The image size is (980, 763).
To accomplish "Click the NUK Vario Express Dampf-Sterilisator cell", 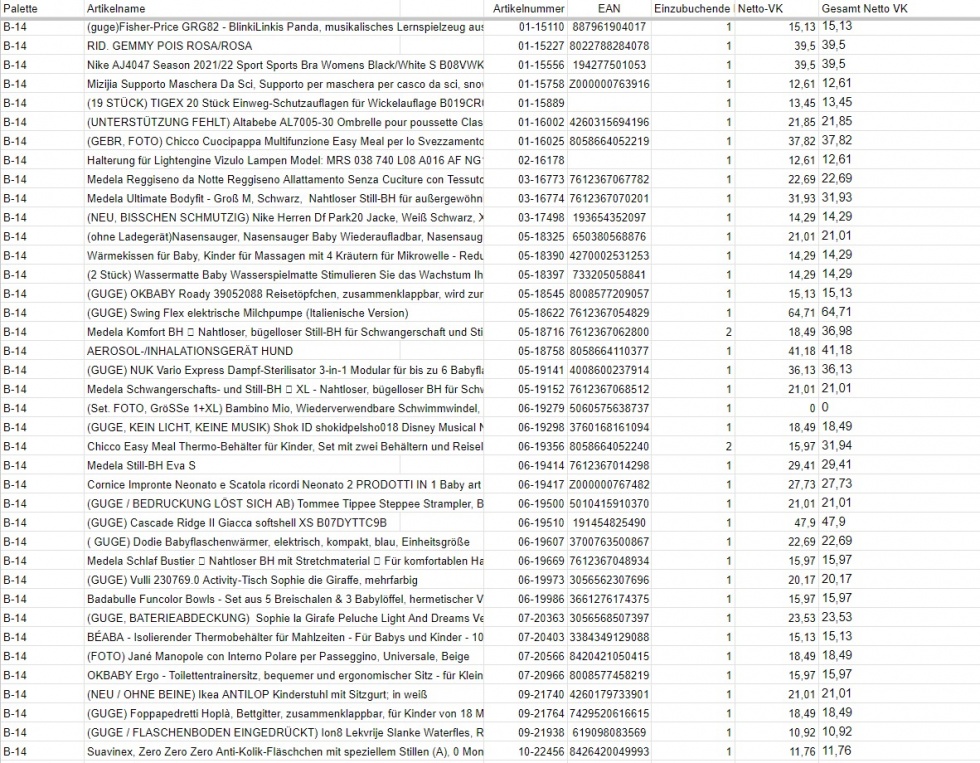I will pyautogui.click(x=284, y=370).
